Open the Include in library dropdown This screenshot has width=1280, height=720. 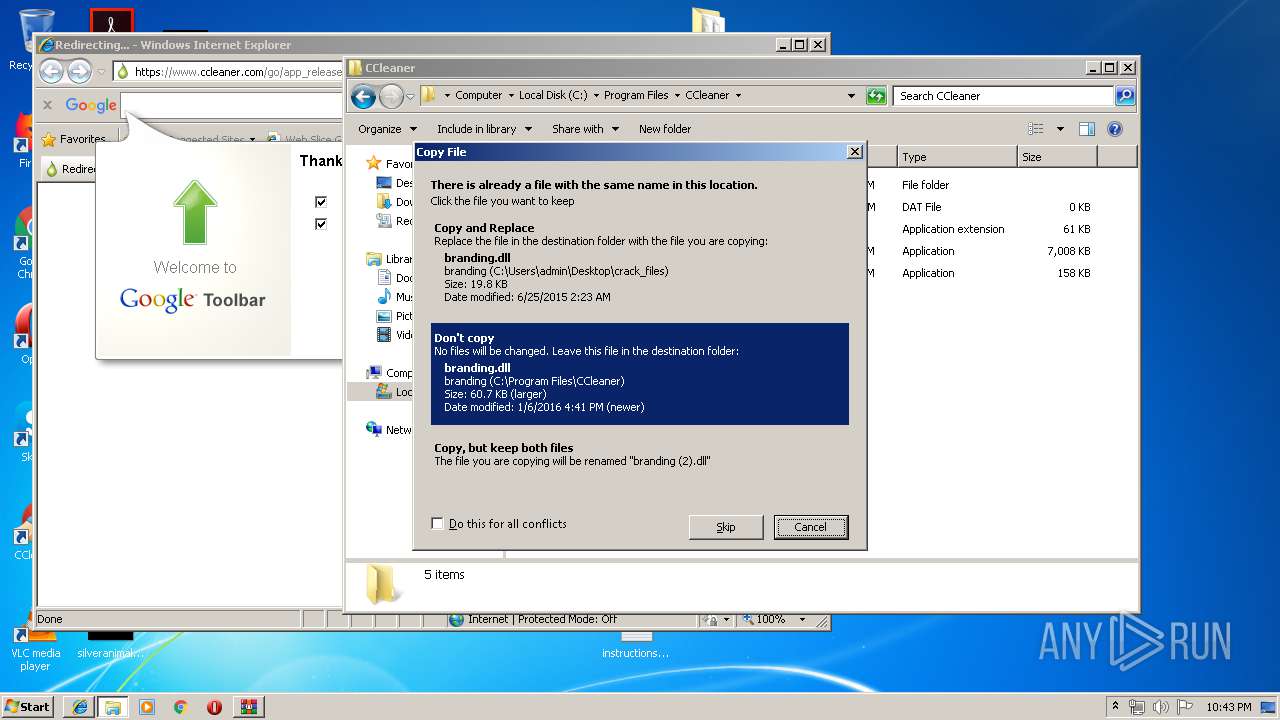point(483,129)
